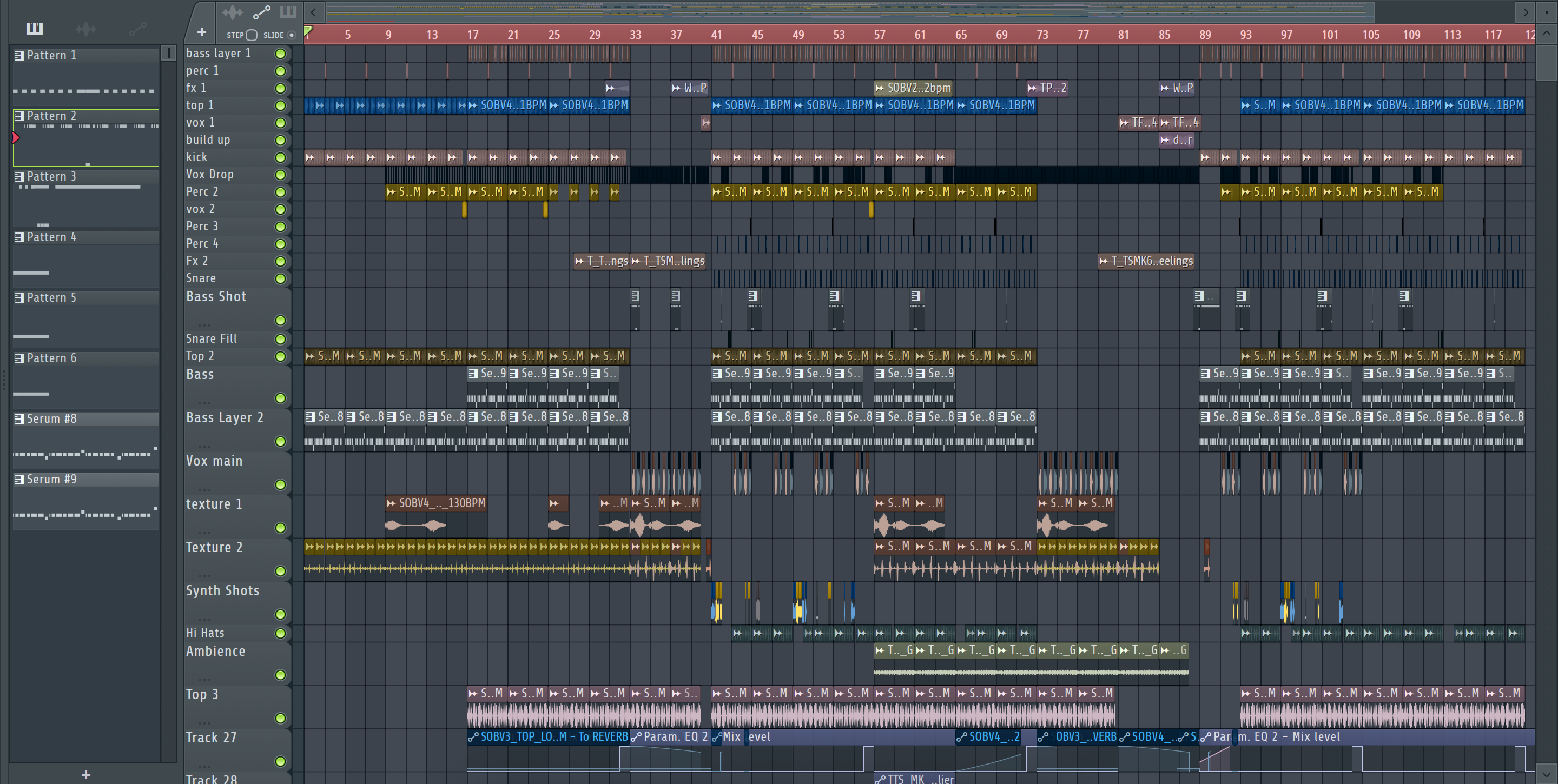The image size is (1558, 784).
Task: Select the SOBV2..2bpm clip on fx 1
Action: [x=914, y=88]
